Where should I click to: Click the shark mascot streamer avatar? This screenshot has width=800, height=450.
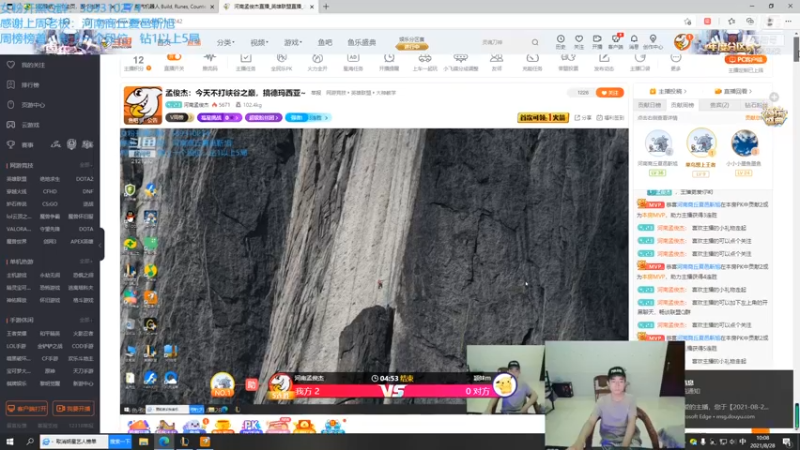click(143, 105)
